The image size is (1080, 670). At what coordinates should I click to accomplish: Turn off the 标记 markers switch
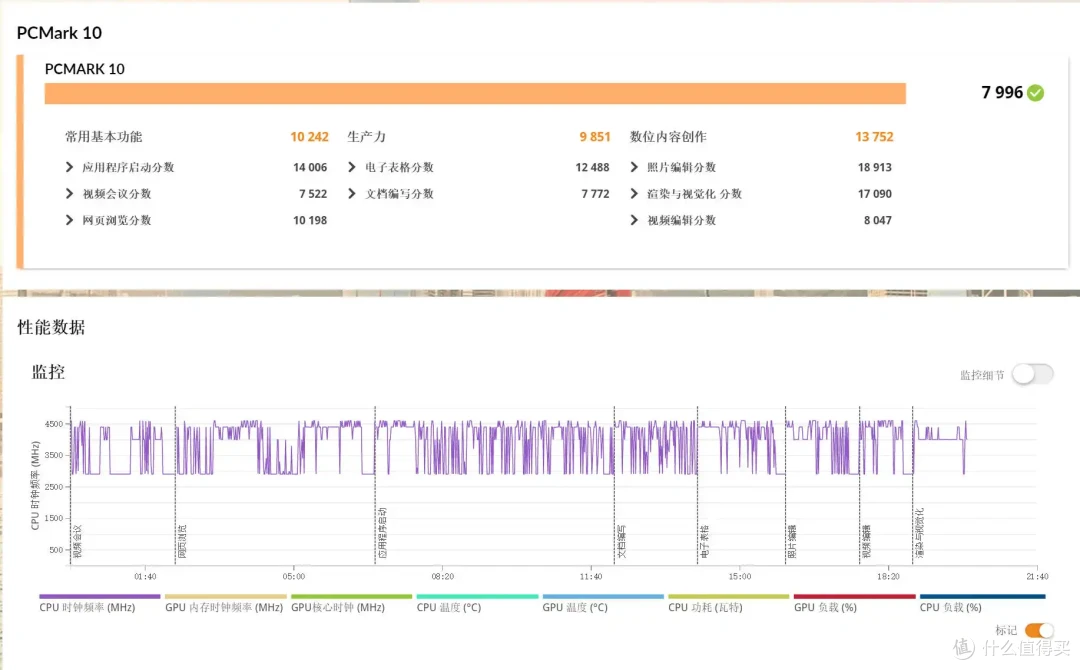point(1039,630)
